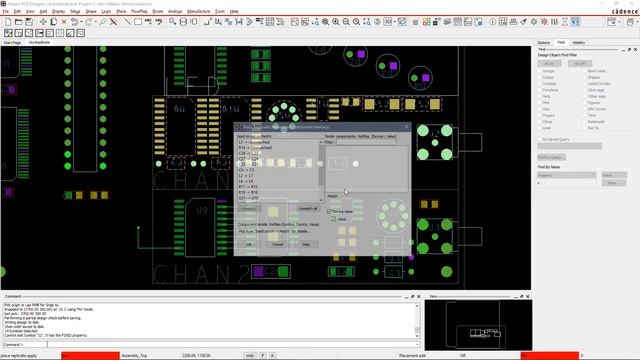The width and height of the screenshot is (640, 360).
Task: Click the Copy tool icon
Action: tap(53, 22)
